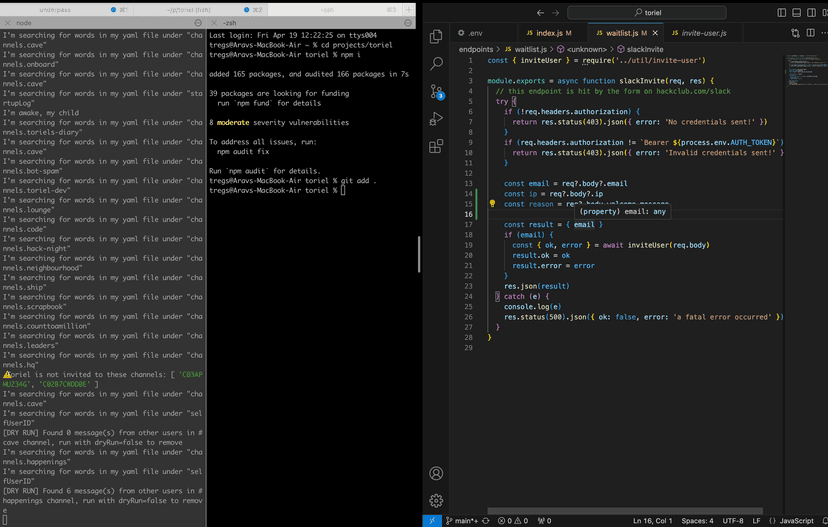Click the Manage gear icon
The height and width of the screenshot is (527, 828).
pos(436,500)
